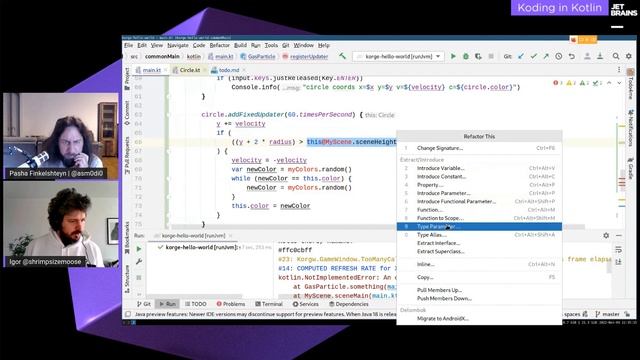Open Notifications side tab on right
640x360 pixels.
(x=631, y=128)
